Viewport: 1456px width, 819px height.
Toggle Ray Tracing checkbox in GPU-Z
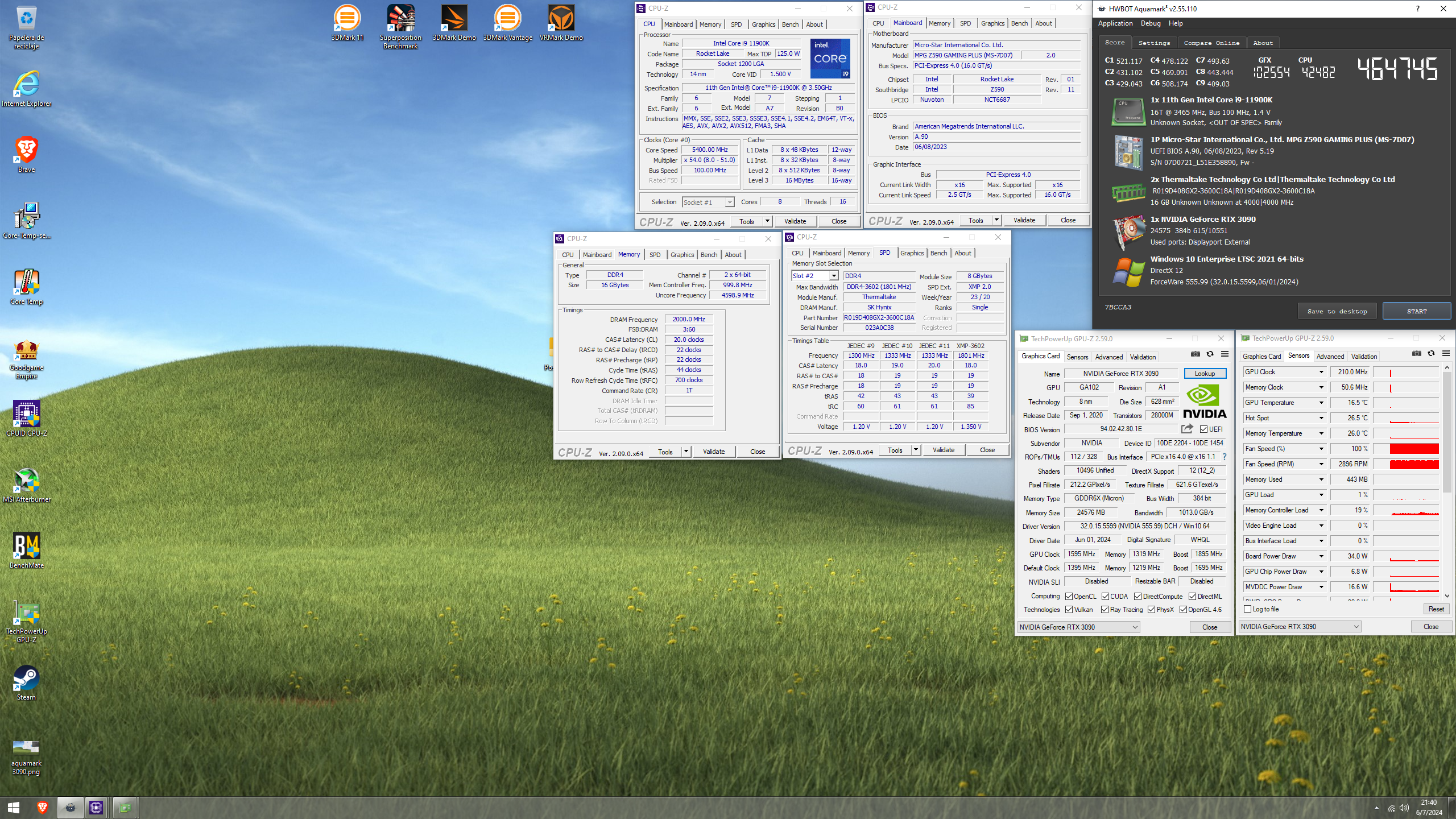[1105, 610]
